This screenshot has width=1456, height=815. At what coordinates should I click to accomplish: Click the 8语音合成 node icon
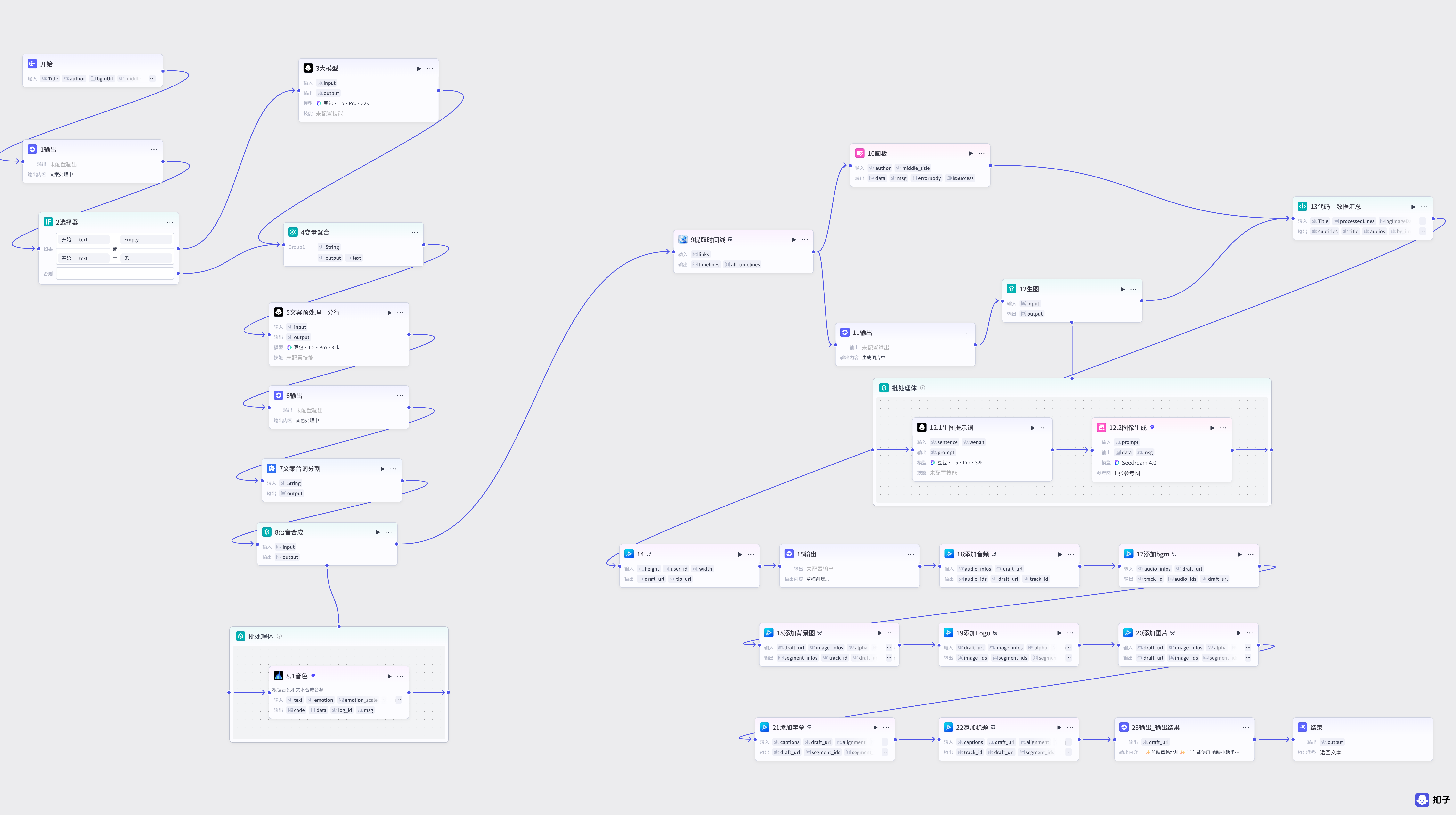pos(267,532)
